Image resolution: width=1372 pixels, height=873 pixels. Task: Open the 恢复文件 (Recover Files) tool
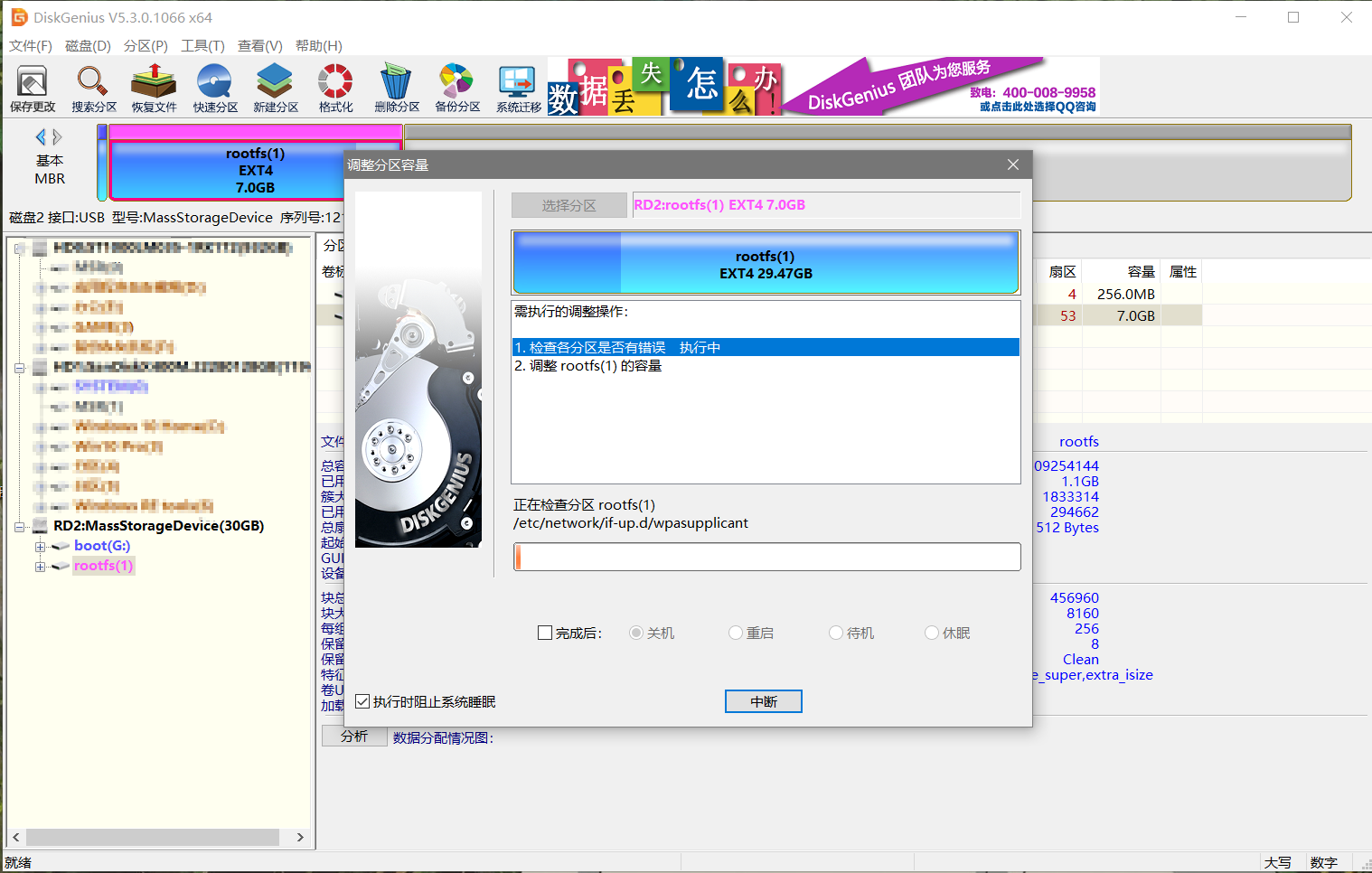pos(154,89)
